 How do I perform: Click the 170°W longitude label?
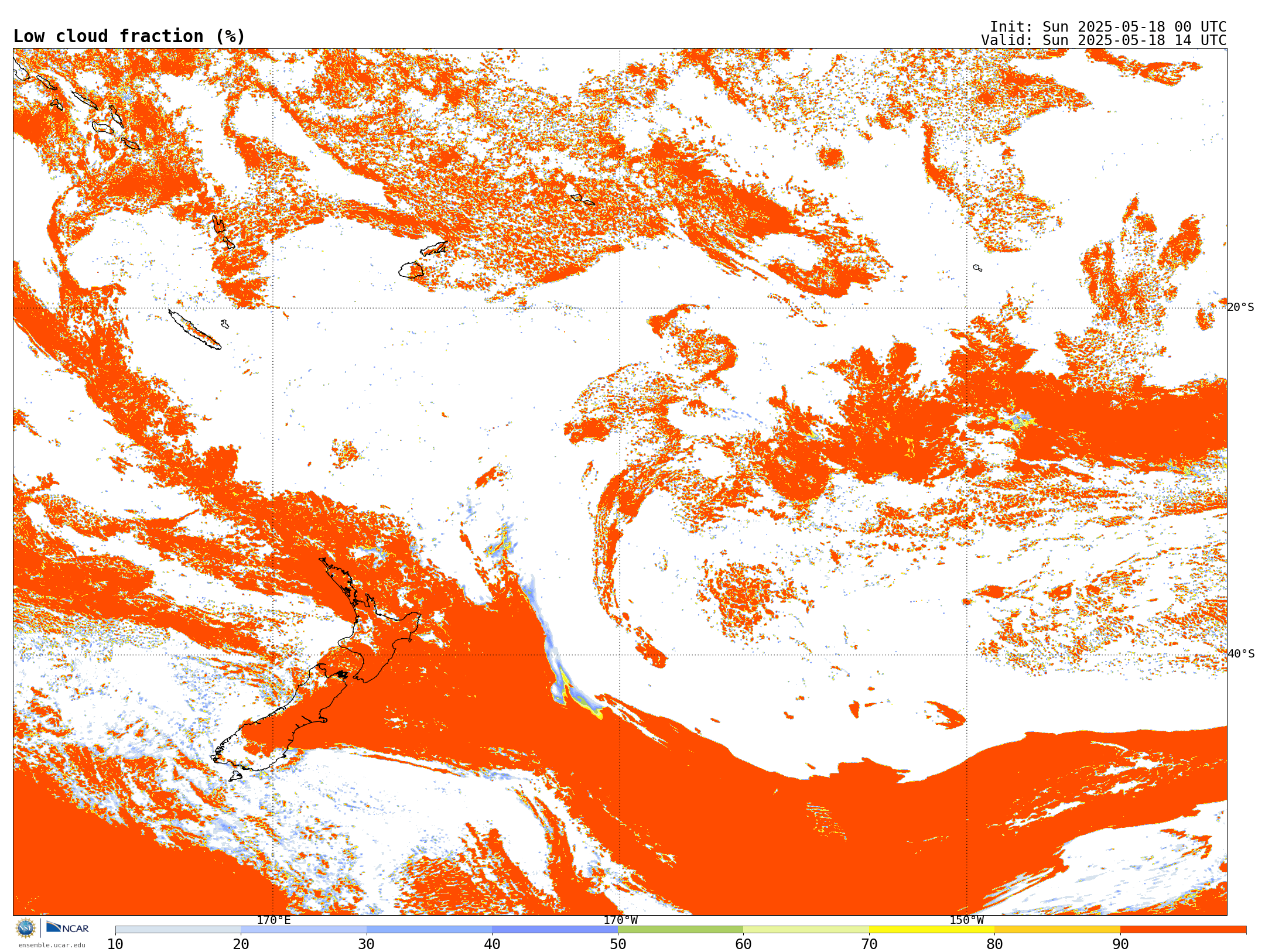[620, 920]
